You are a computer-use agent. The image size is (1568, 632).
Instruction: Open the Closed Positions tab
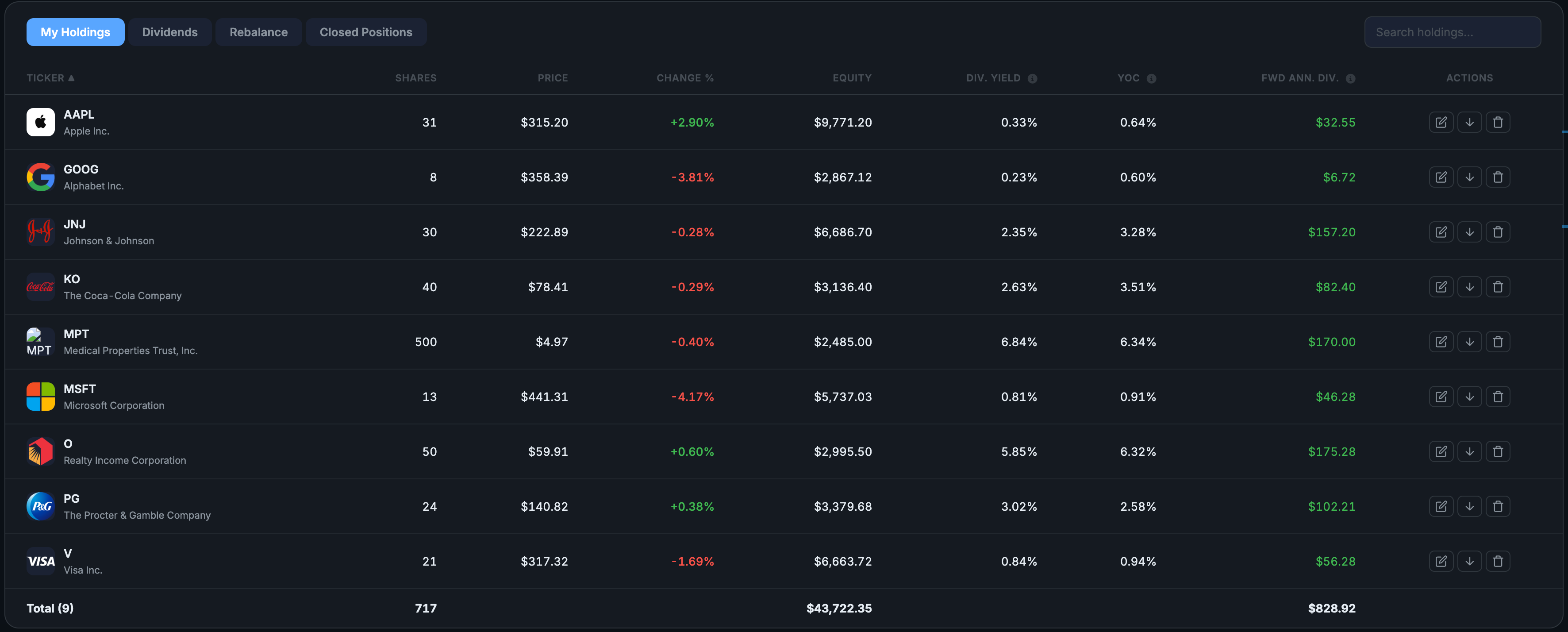click(x=366, y=32)
